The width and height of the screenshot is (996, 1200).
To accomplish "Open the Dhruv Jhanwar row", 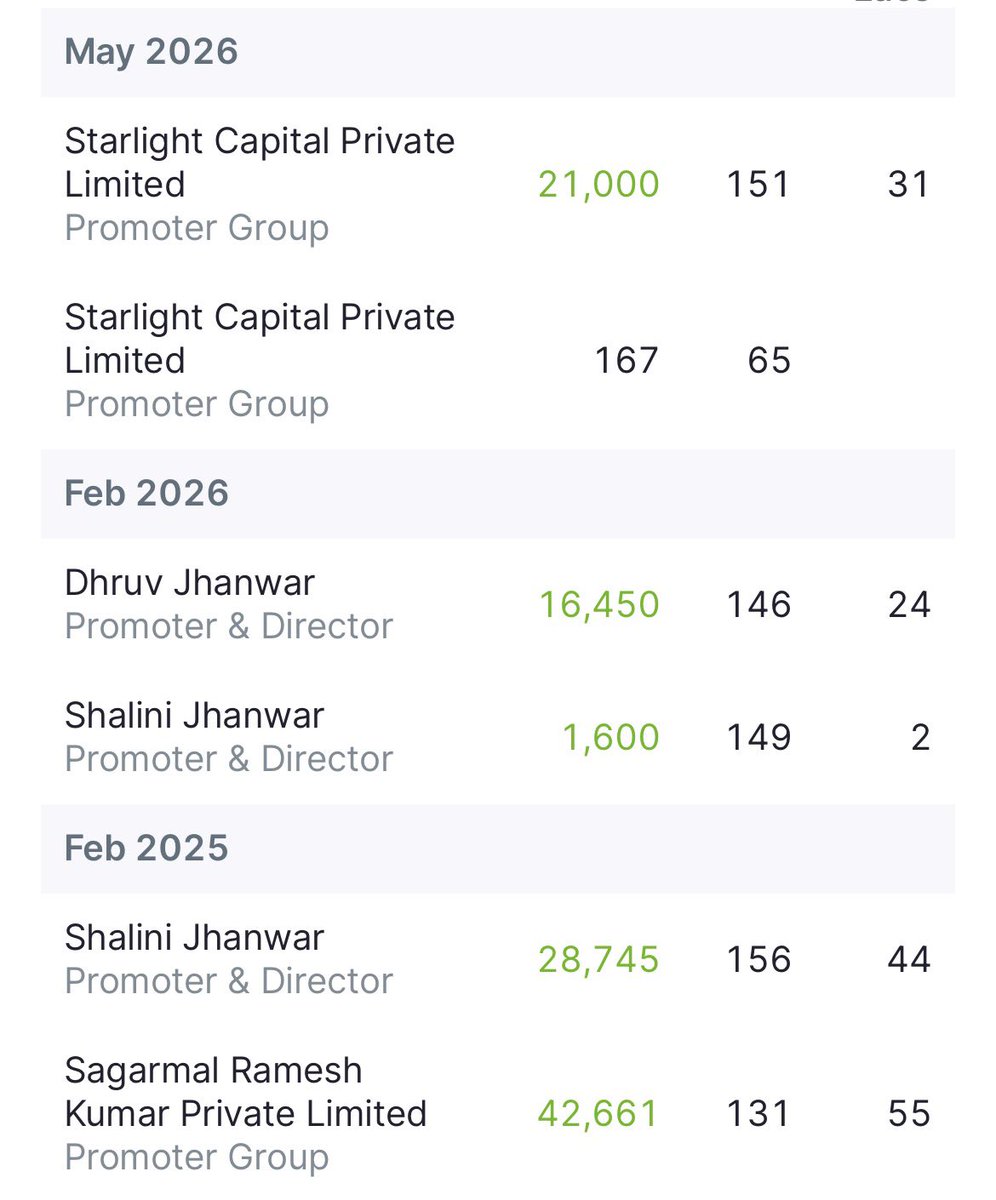I will tap(498, 605).
